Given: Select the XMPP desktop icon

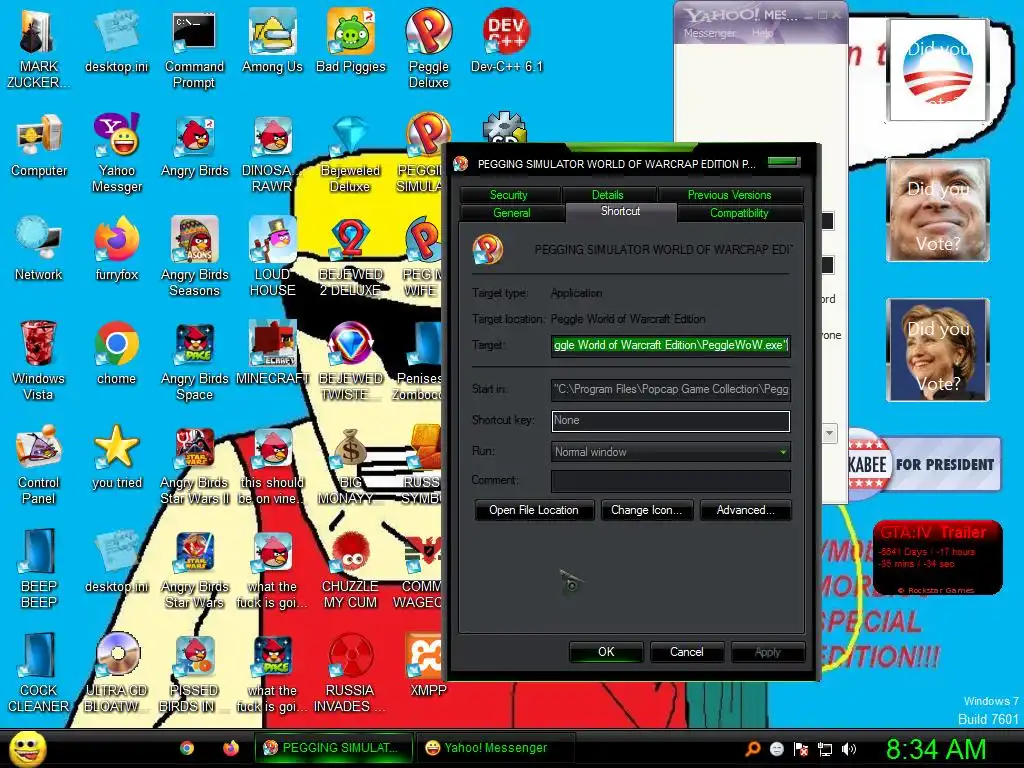Looking at the screenshot, I should pyautogui.click(x=428, y=666).
